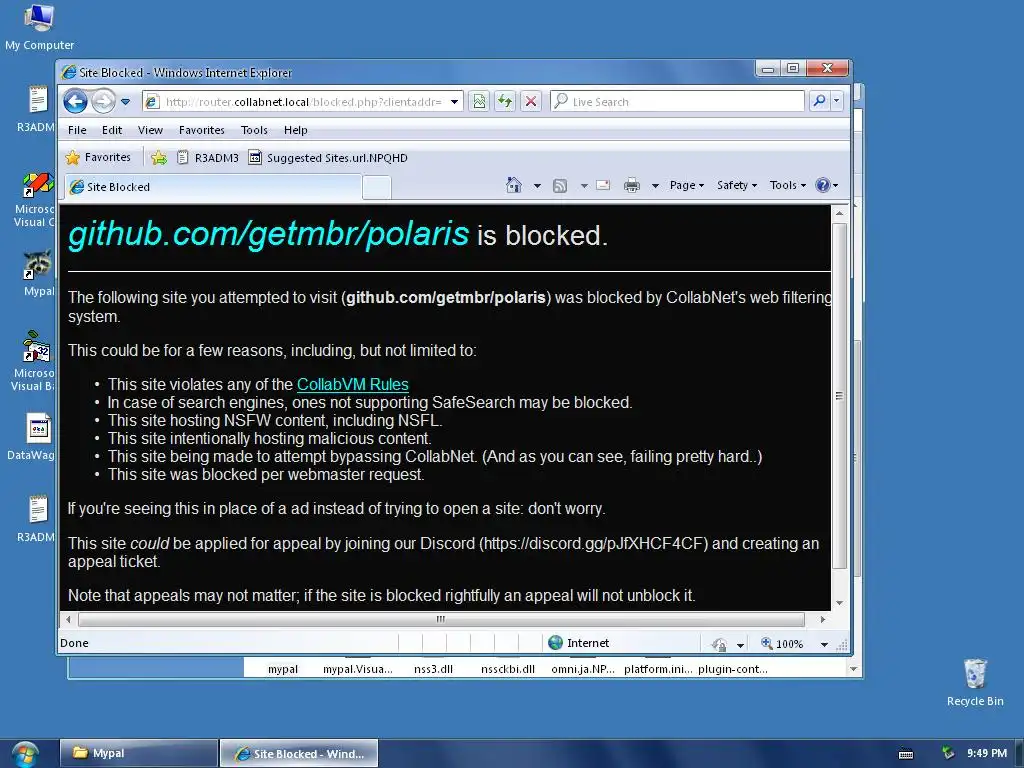This screenshot has width=1024, height=768.
Task: Select the Microsoft Visual B desktop shortcut
Action: tap(34, 361)
